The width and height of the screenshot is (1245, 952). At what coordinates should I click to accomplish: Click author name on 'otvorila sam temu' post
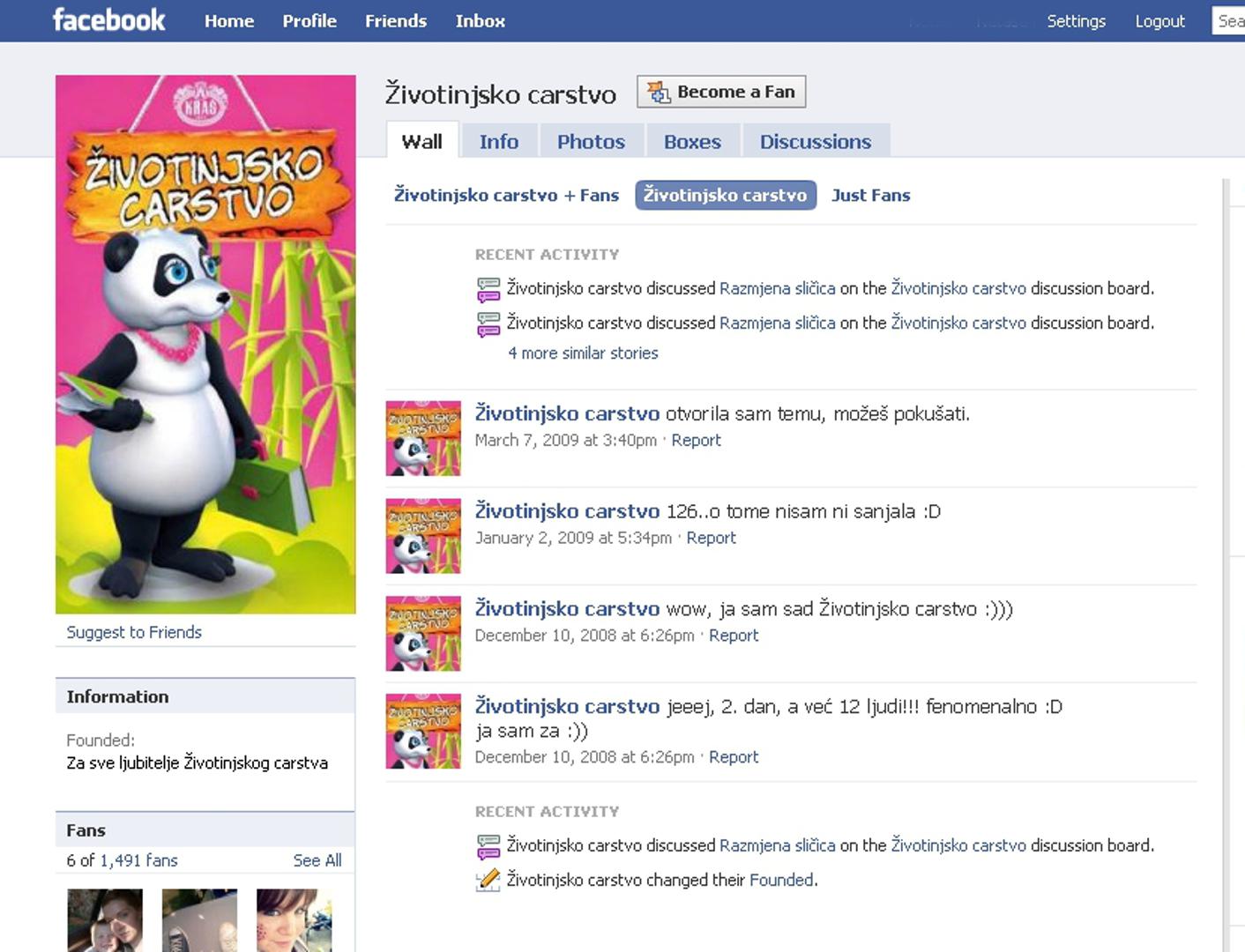pos(567,413)
